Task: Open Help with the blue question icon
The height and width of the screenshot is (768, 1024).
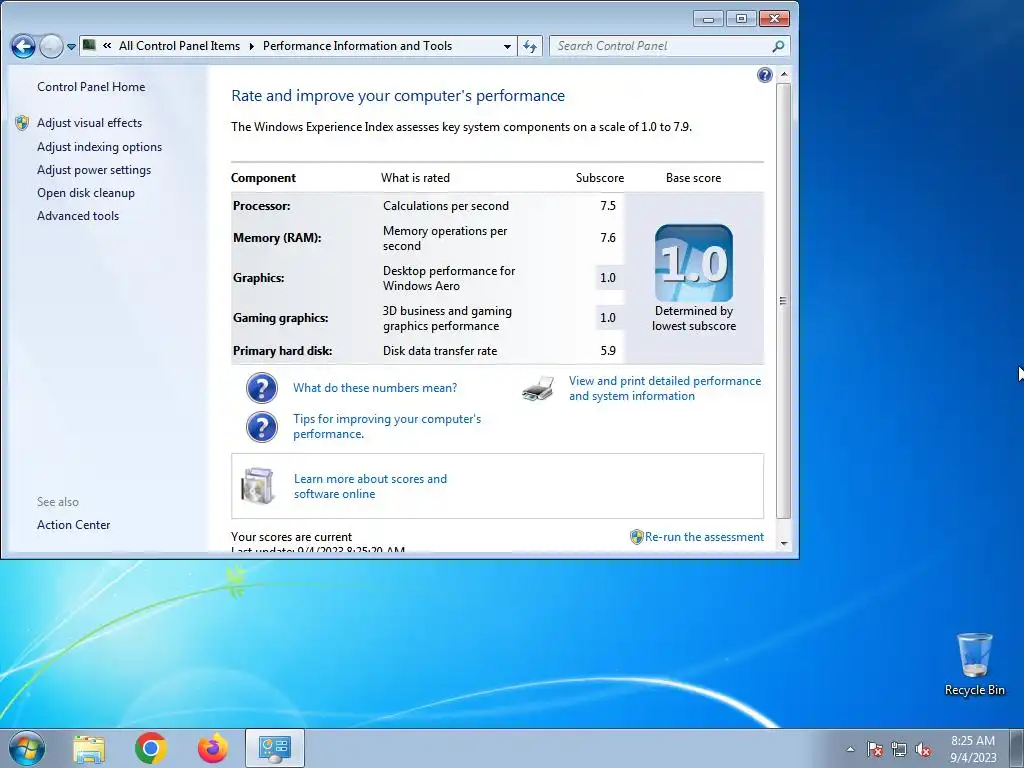Action: 764,75
